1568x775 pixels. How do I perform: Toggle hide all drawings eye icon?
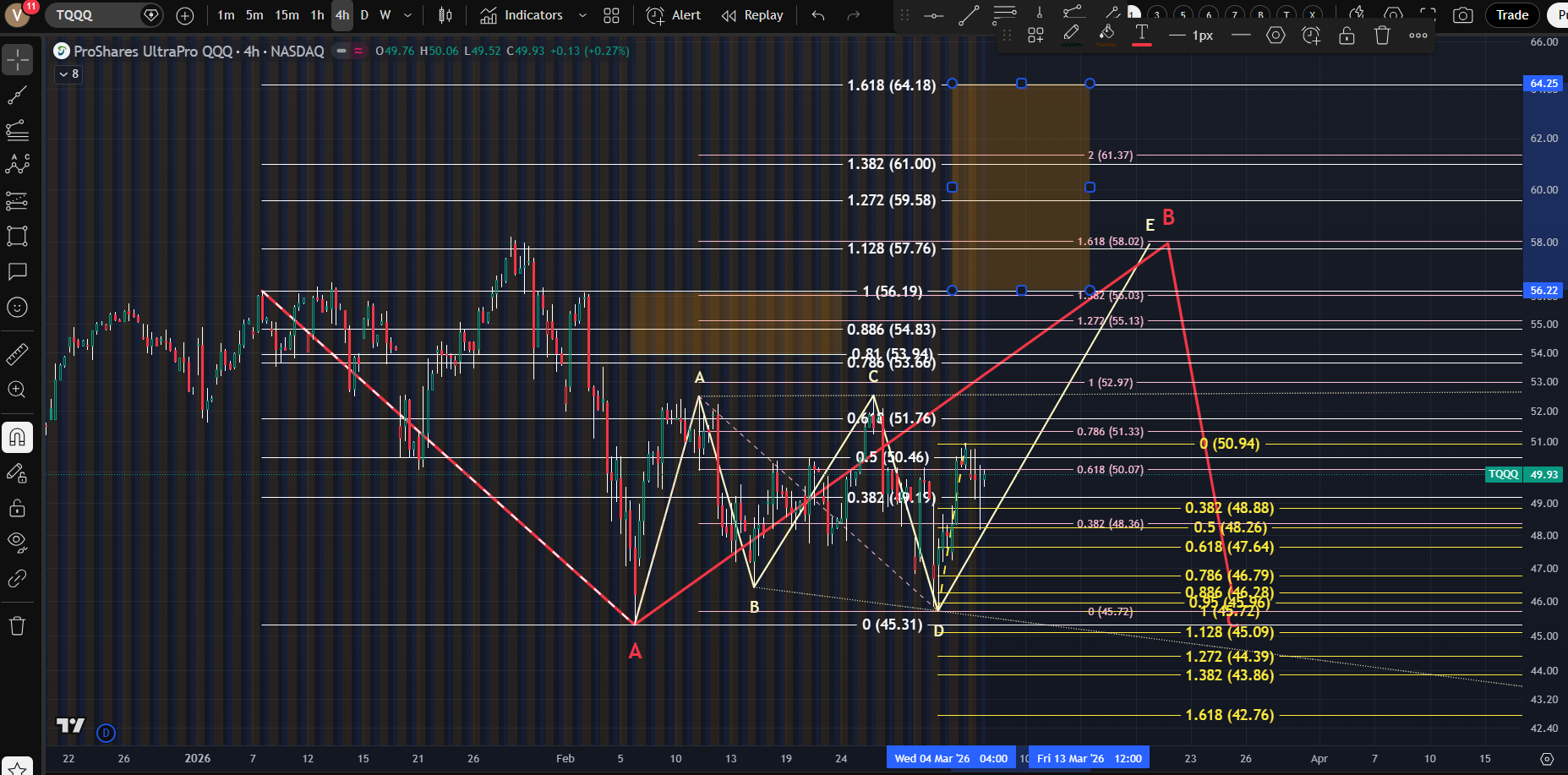pyautogui.click(x=17, y=542)
